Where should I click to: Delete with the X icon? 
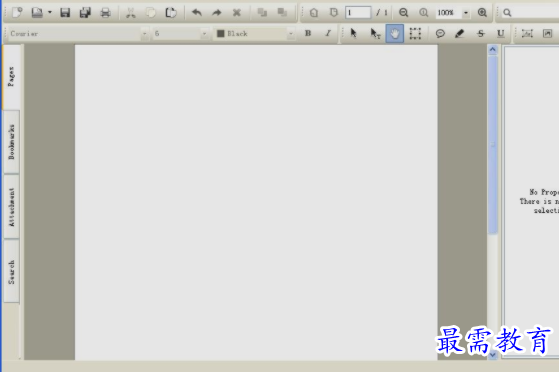coord(236,13)
